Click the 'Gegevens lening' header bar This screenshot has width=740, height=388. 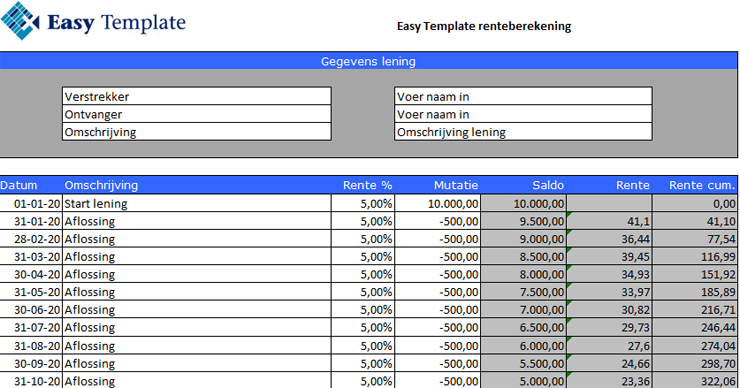(x=369, y=61)
